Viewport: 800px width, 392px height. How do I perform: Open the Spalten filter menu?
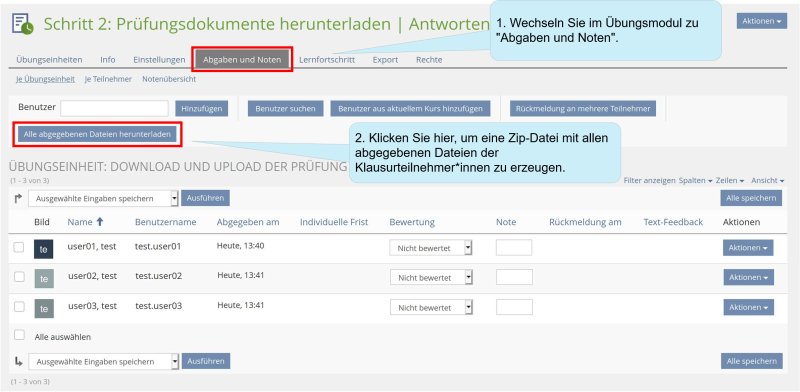tap(695, 181)
